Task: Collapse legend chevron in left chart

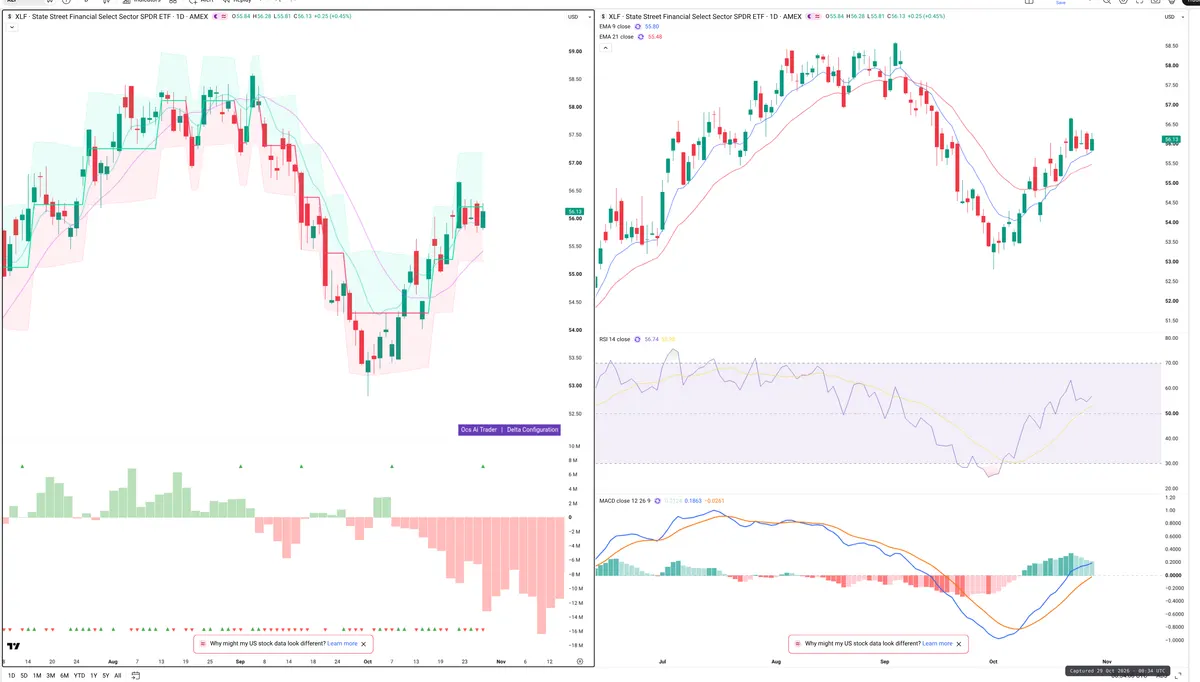Action: click(11, 28)
